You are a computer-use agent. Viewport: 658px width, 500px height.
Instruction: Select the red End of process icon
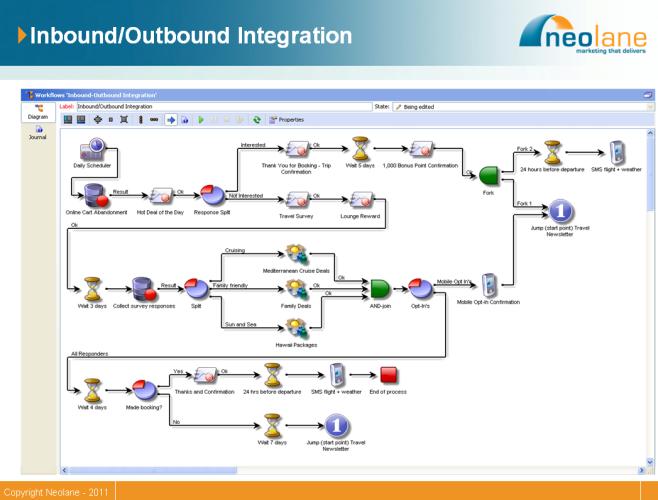click(x=388, y=374)
